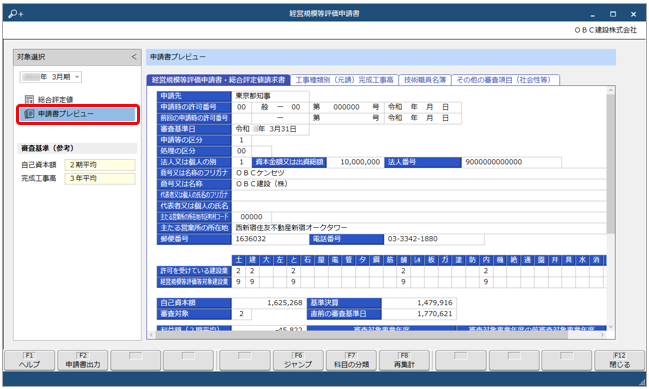Click the 土 column header in license table
This screenshot has height=389, width=649.
click(x=238, y=260)
